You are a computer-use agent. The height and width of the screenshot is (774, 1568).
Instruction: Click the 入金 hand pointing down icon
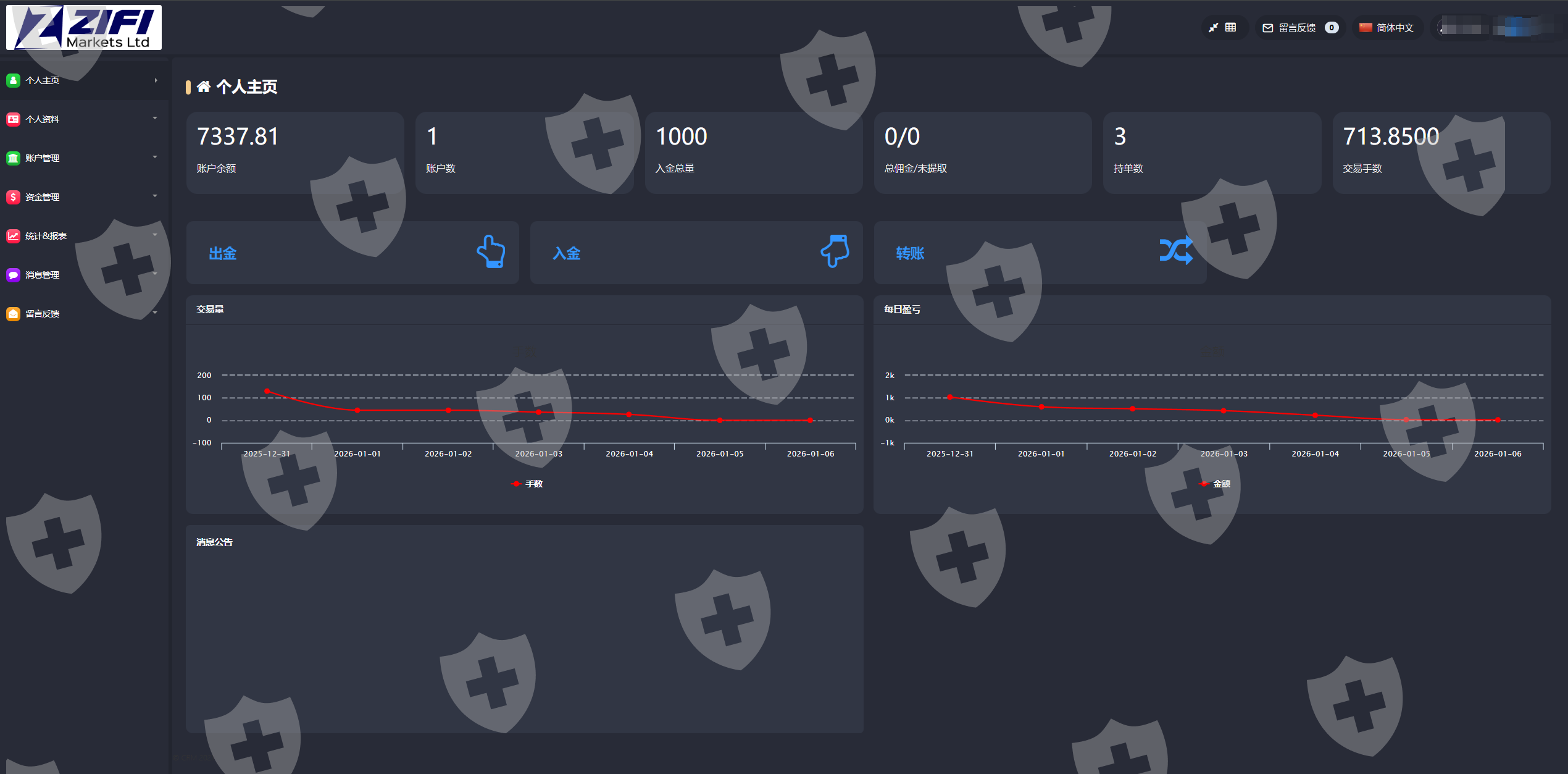pos(835,251)
